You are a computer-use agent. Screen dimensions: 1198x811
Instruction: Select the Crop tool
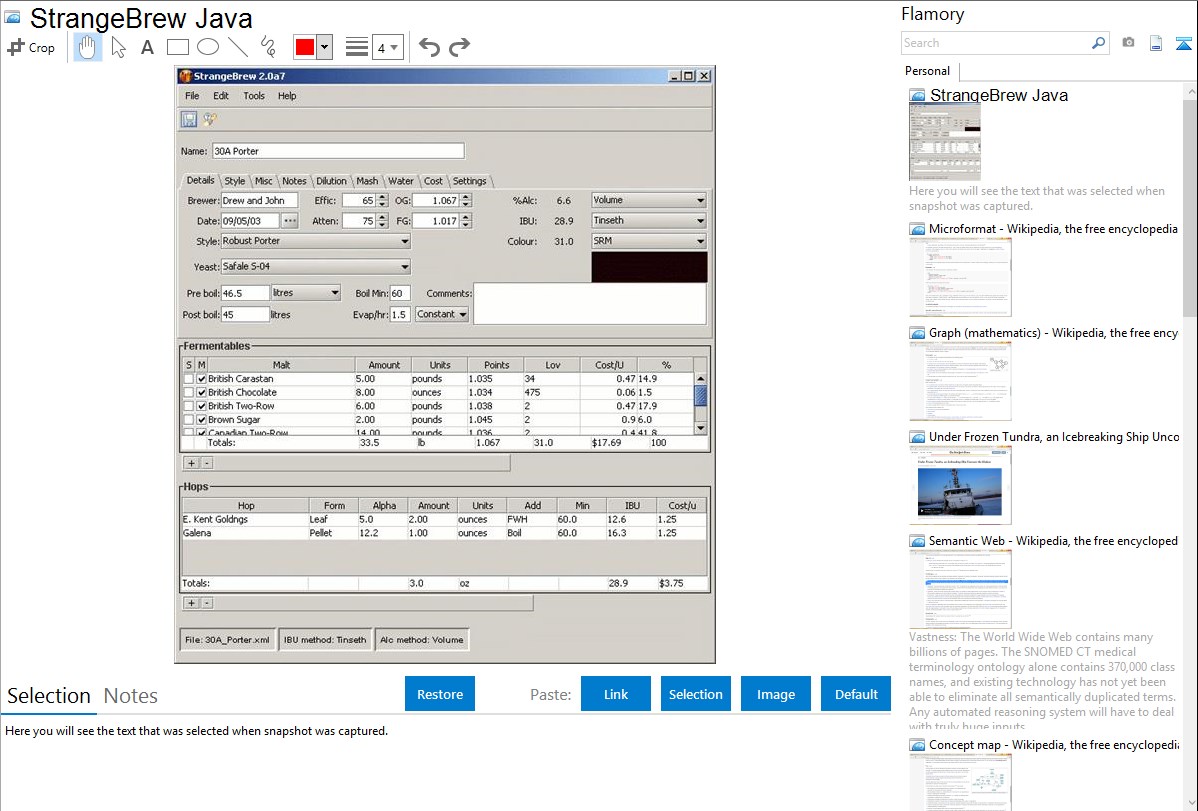pos(31,47)
